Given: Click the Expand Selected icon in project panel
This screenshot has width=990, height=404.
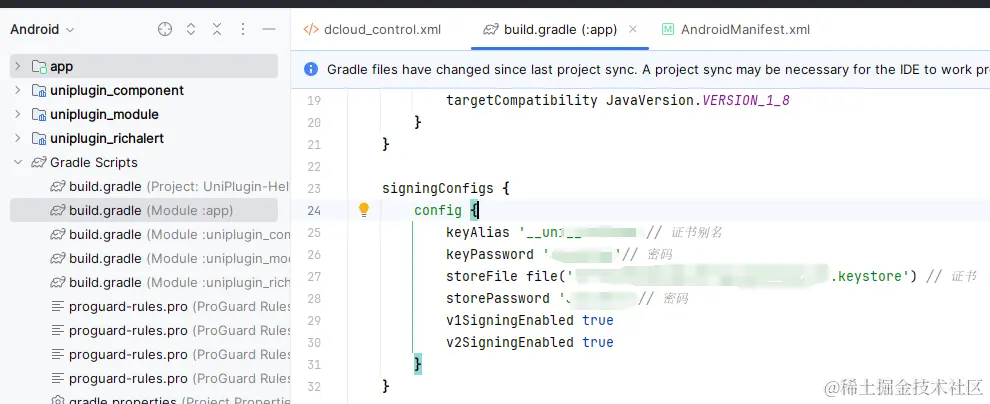Looking at the screenshot, I should click(191, 30).
